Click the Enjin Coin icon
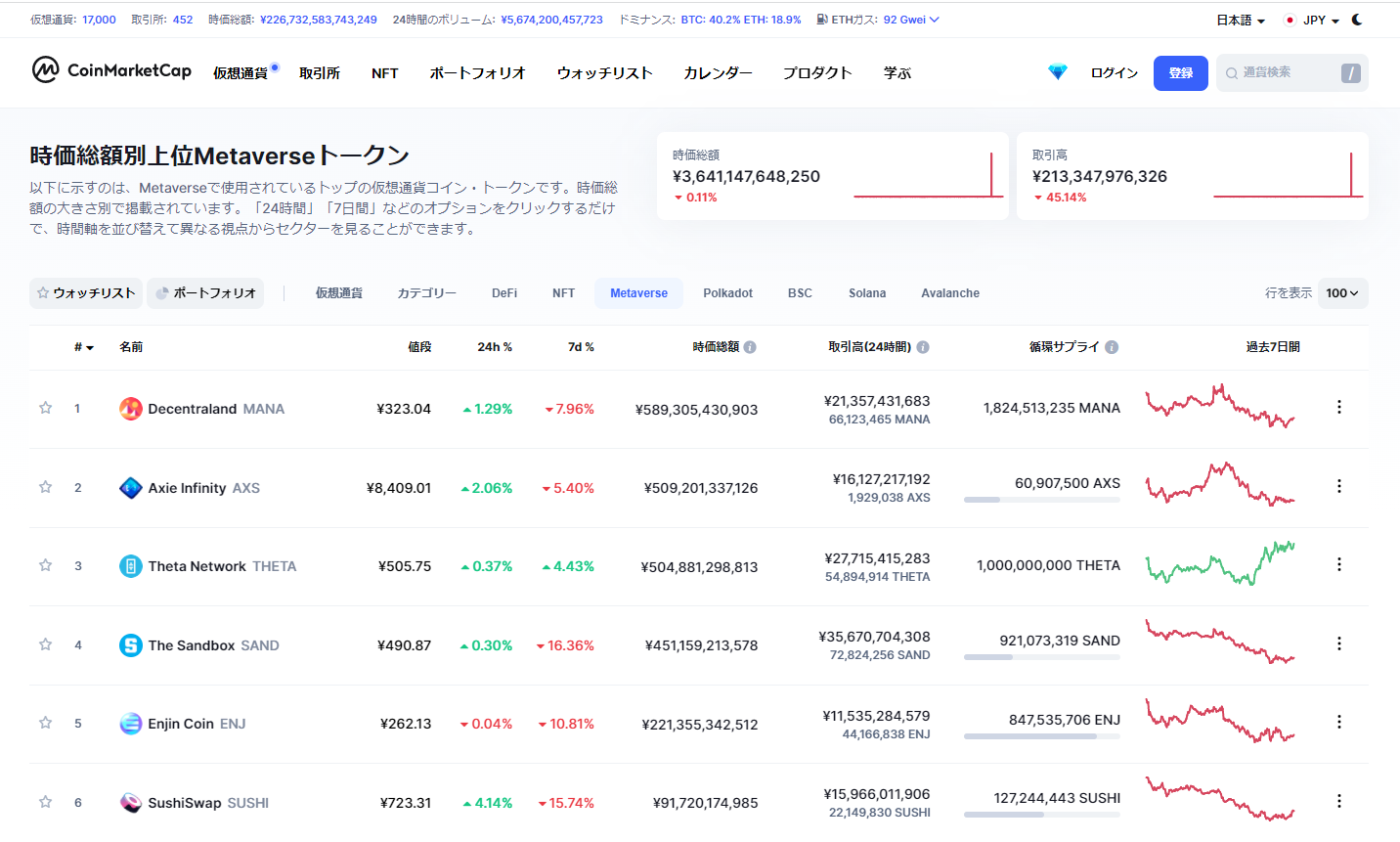Viewport: 1400px width, 842px height. [x=131, y=724]
